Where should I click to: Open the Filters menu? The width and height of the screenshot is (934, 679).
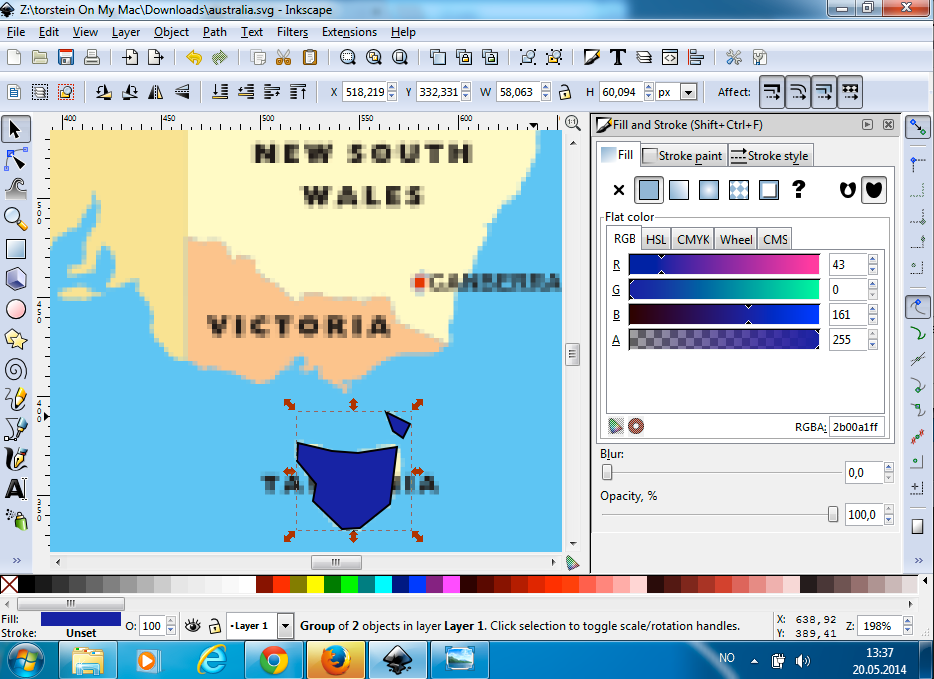click(x=291, y=31)
